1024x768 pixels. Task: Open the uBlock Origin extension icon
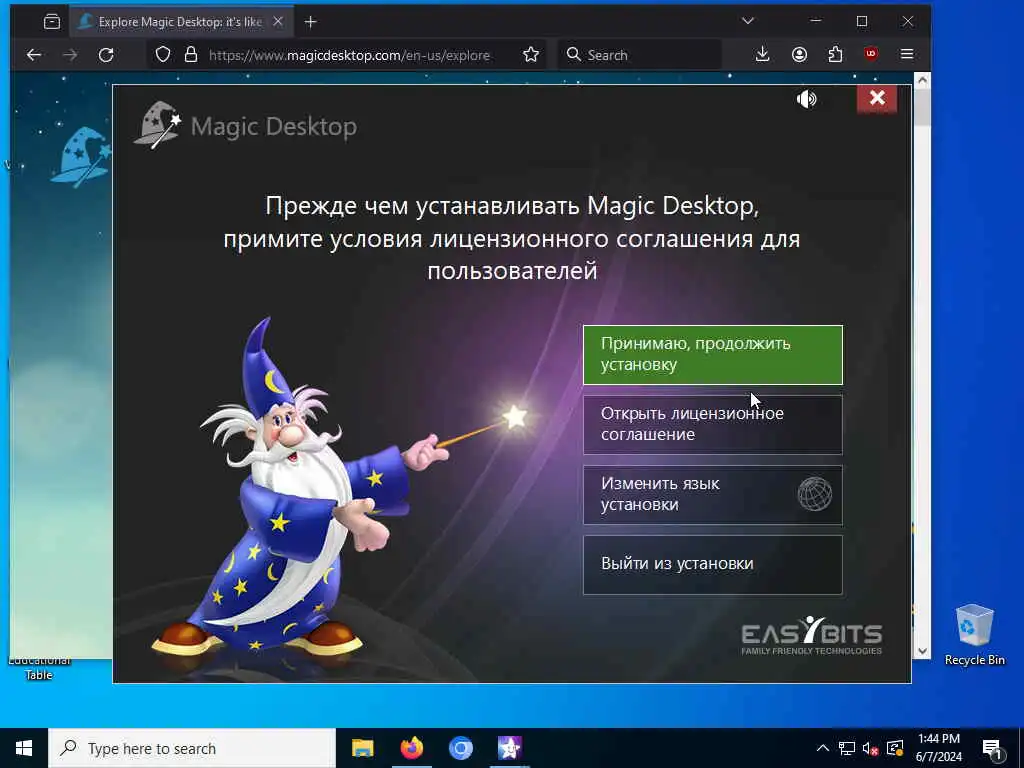point(871,54)
